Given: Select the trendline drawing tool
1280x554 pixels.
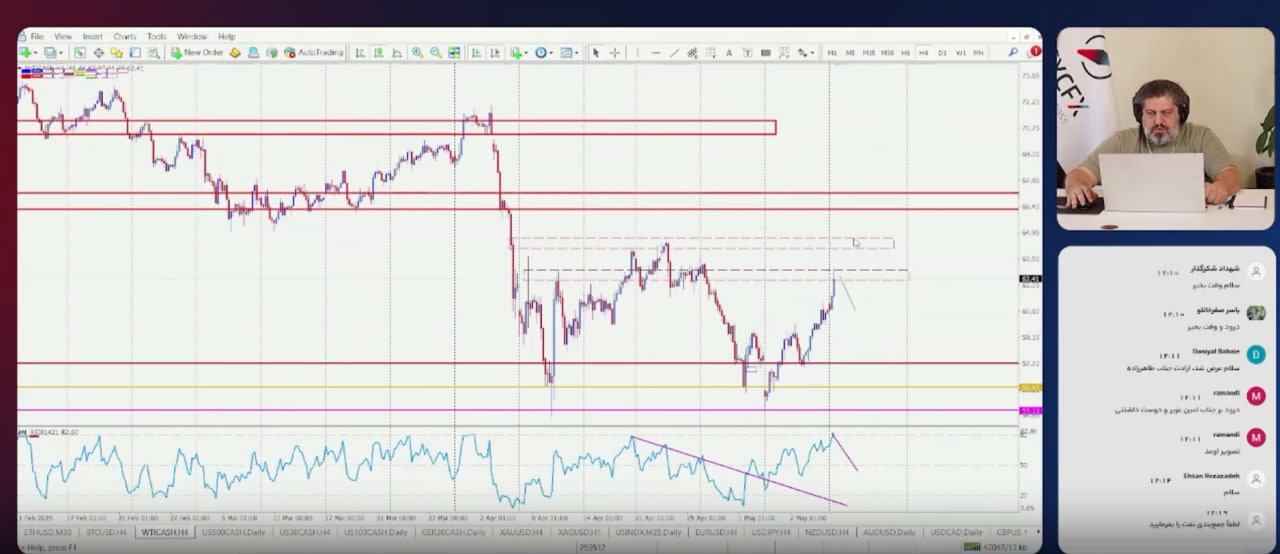Looking at the screenshot, I should tap(674, 53).
